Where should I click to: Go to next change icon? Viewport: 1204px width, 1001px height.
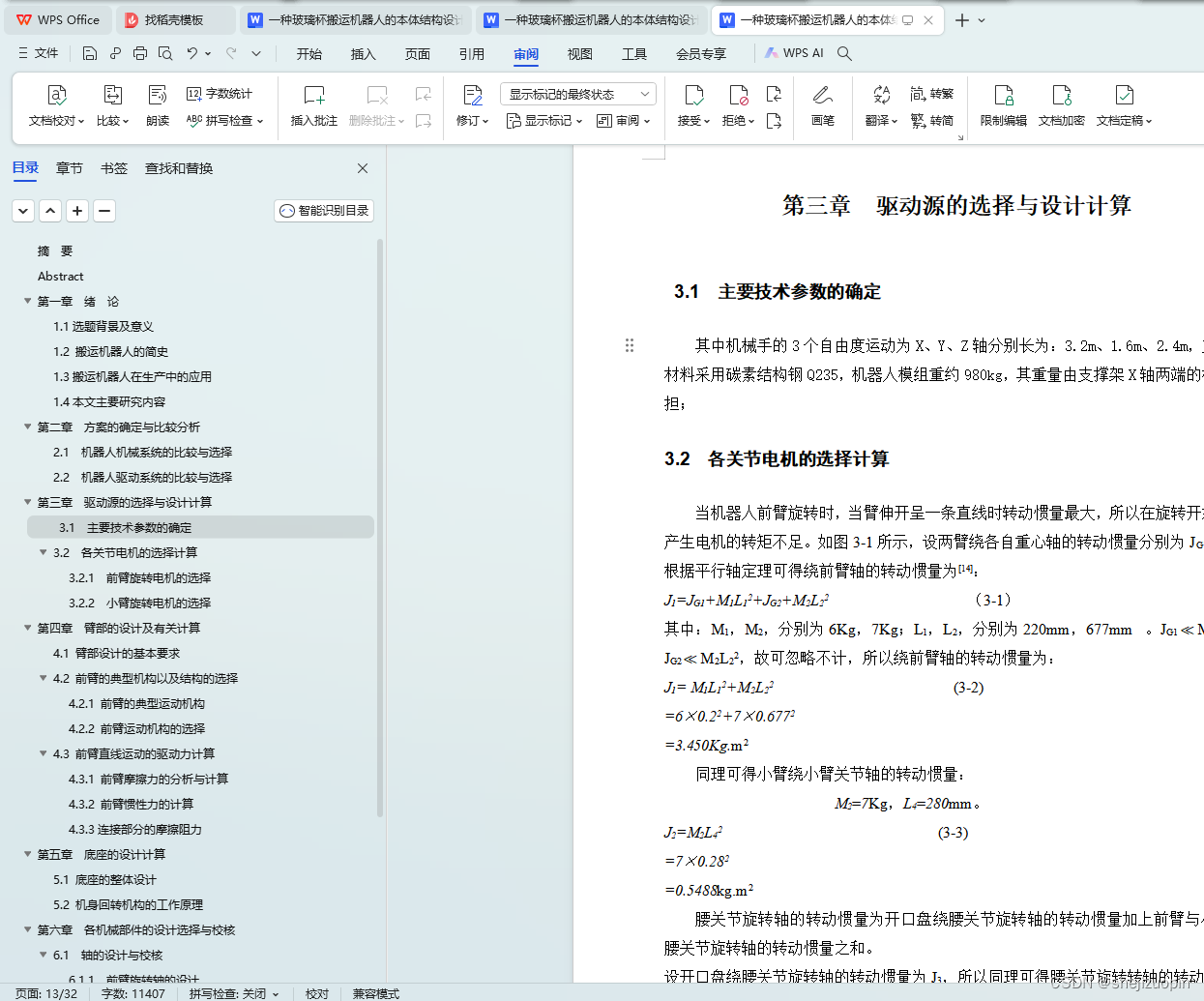click(x=774, y=121)
